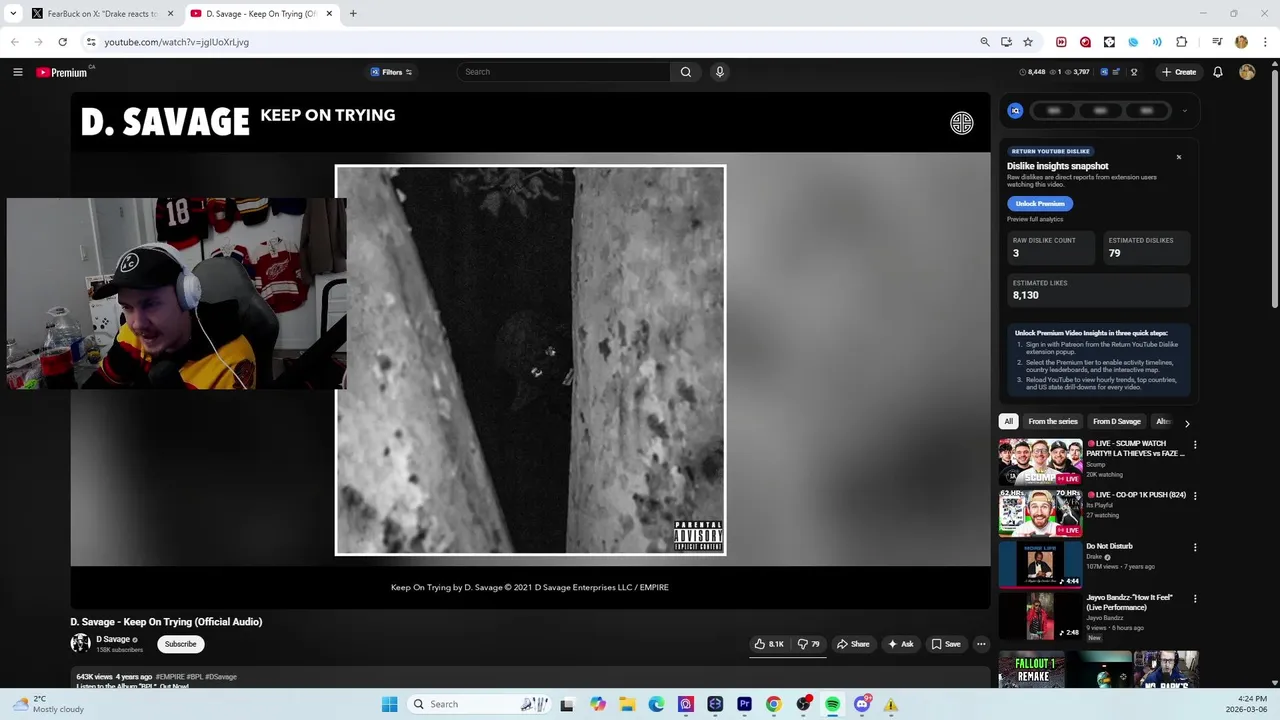Click the blue vidIQ logo in the sidebar panel
The image size is (1280, 720).
1015,111
